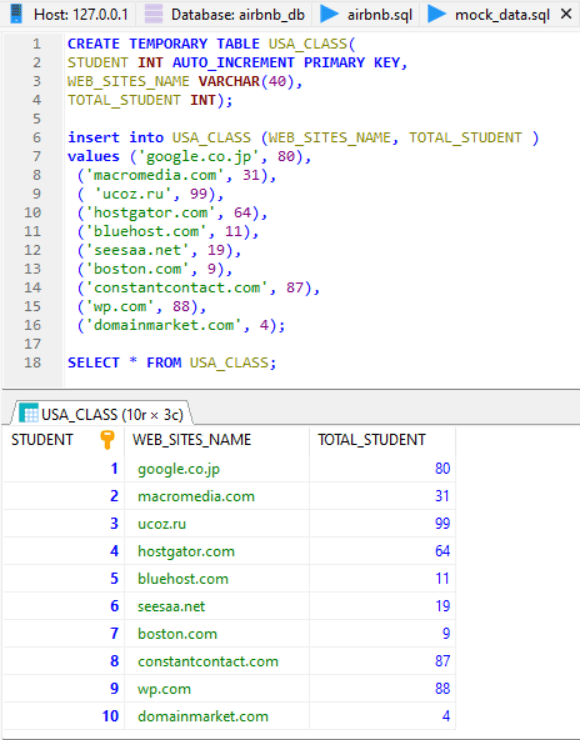Place cursor on SELECT * FROM USA_CLASS line
The width and height of the screenshot is (580, 740).
[x=172, y=362]
